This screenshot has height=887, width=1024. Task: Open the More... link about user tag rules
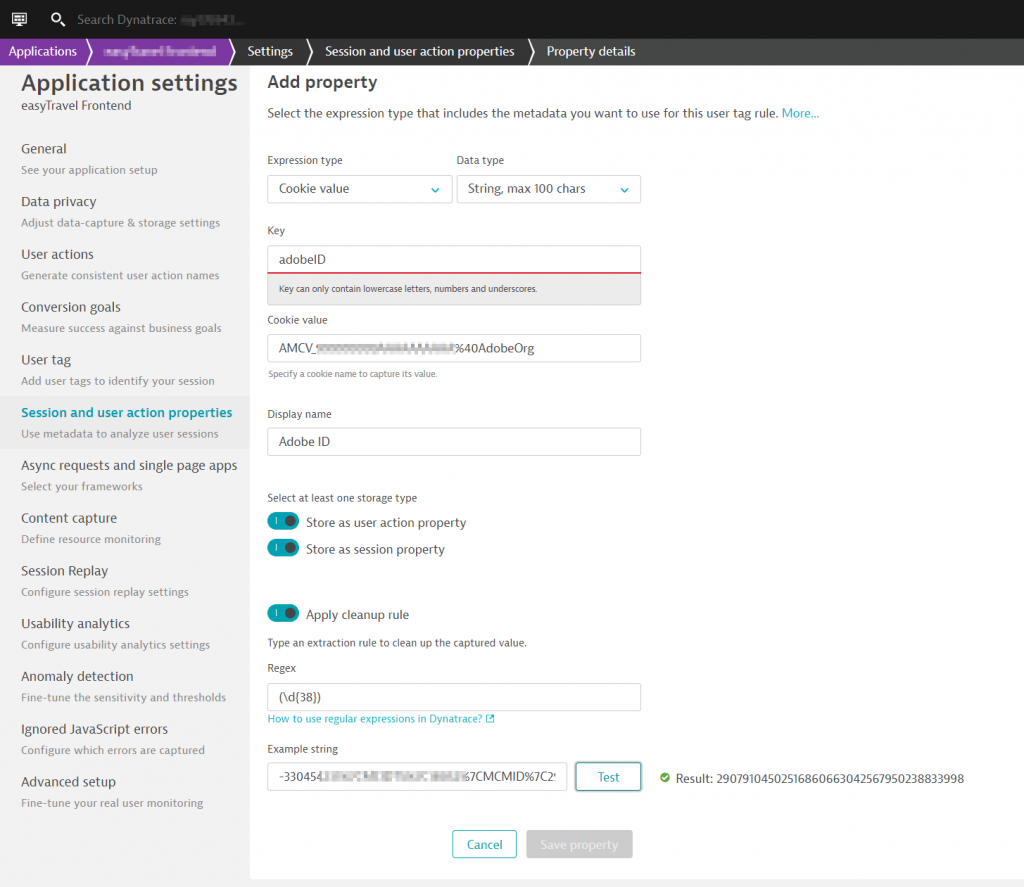pyautogui.click(x=800, y=113)
